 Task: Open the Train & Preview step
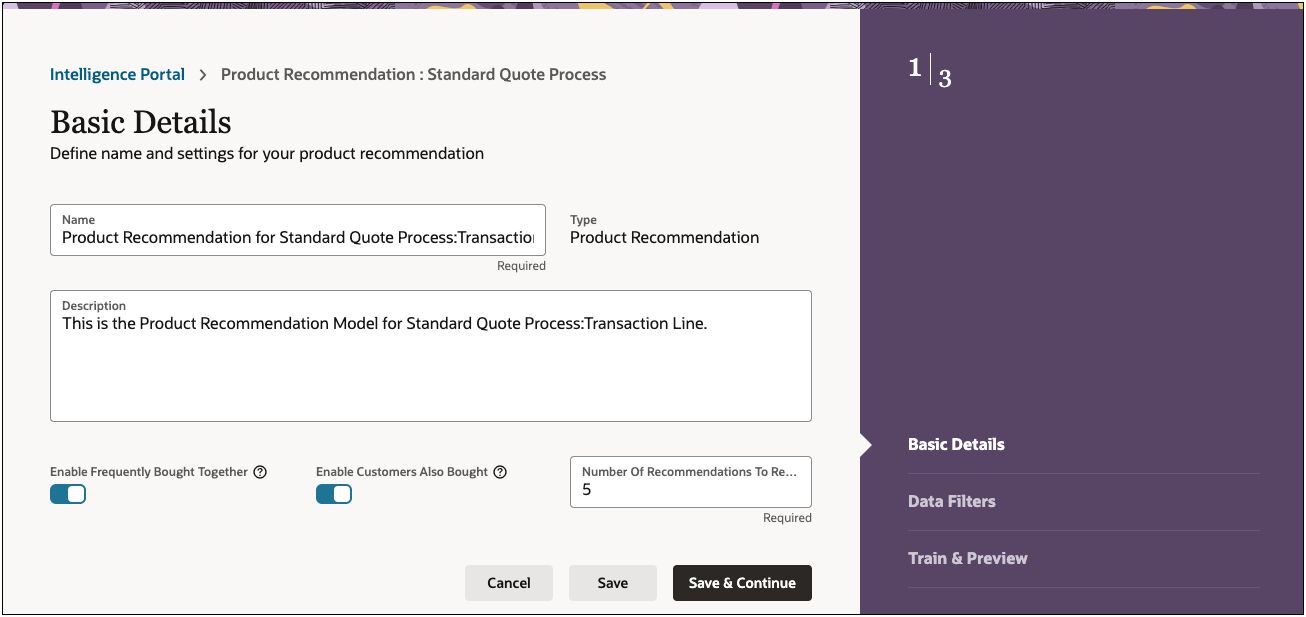pos(967,558)
